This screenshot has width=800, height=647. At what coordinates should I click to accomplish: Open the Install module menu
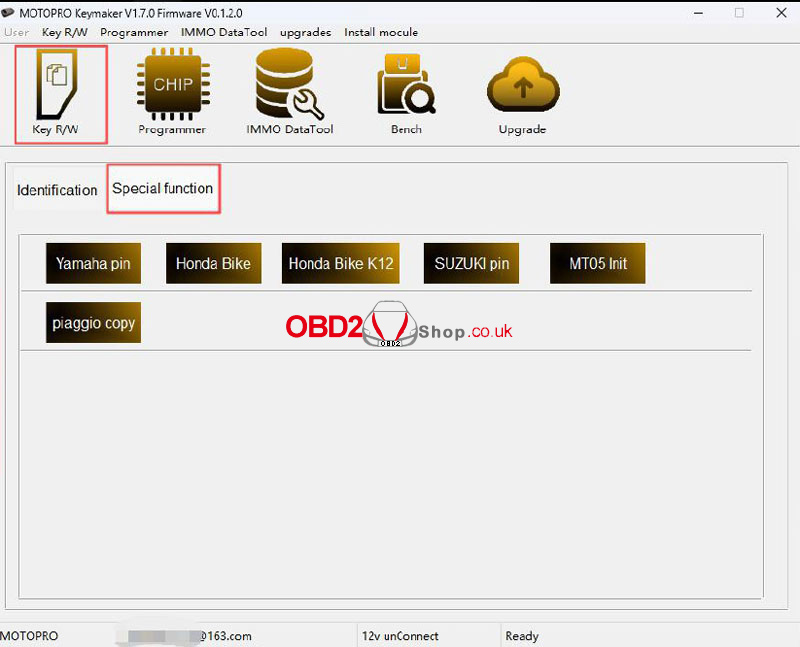tap(381, 32)
